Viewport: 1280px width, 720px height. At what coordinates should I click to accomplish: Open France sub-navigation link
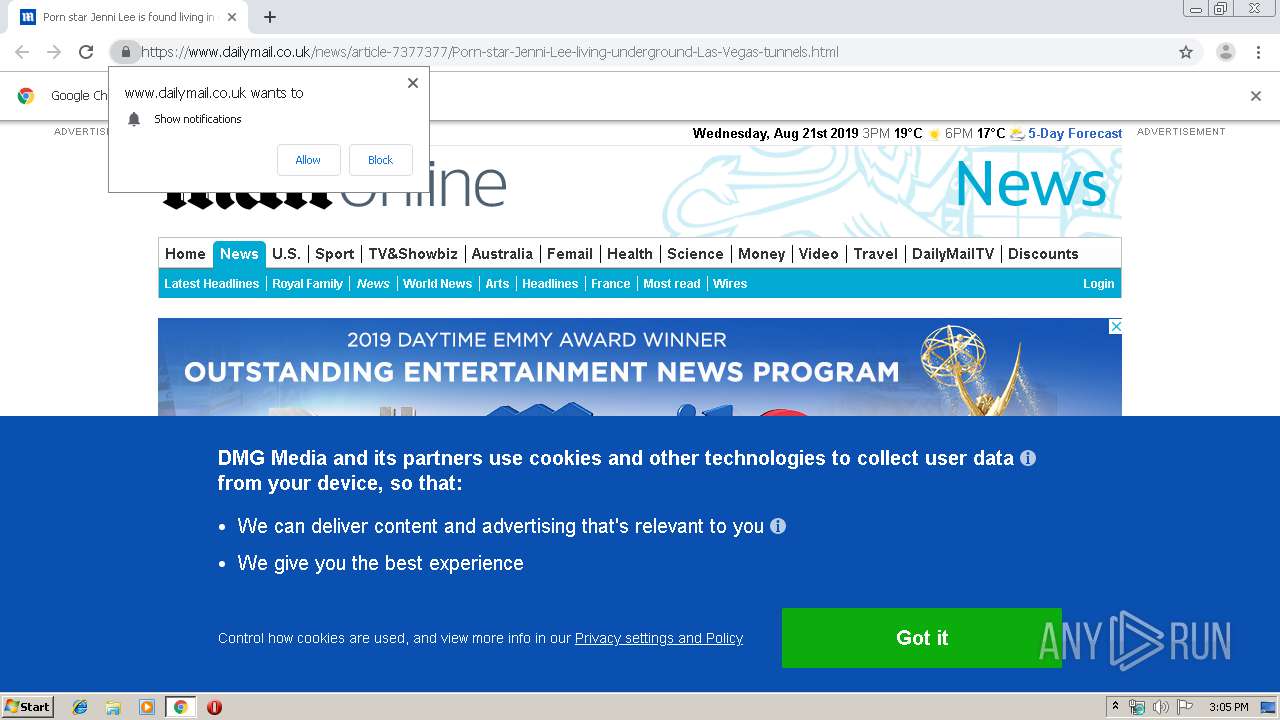pos(610,284)
